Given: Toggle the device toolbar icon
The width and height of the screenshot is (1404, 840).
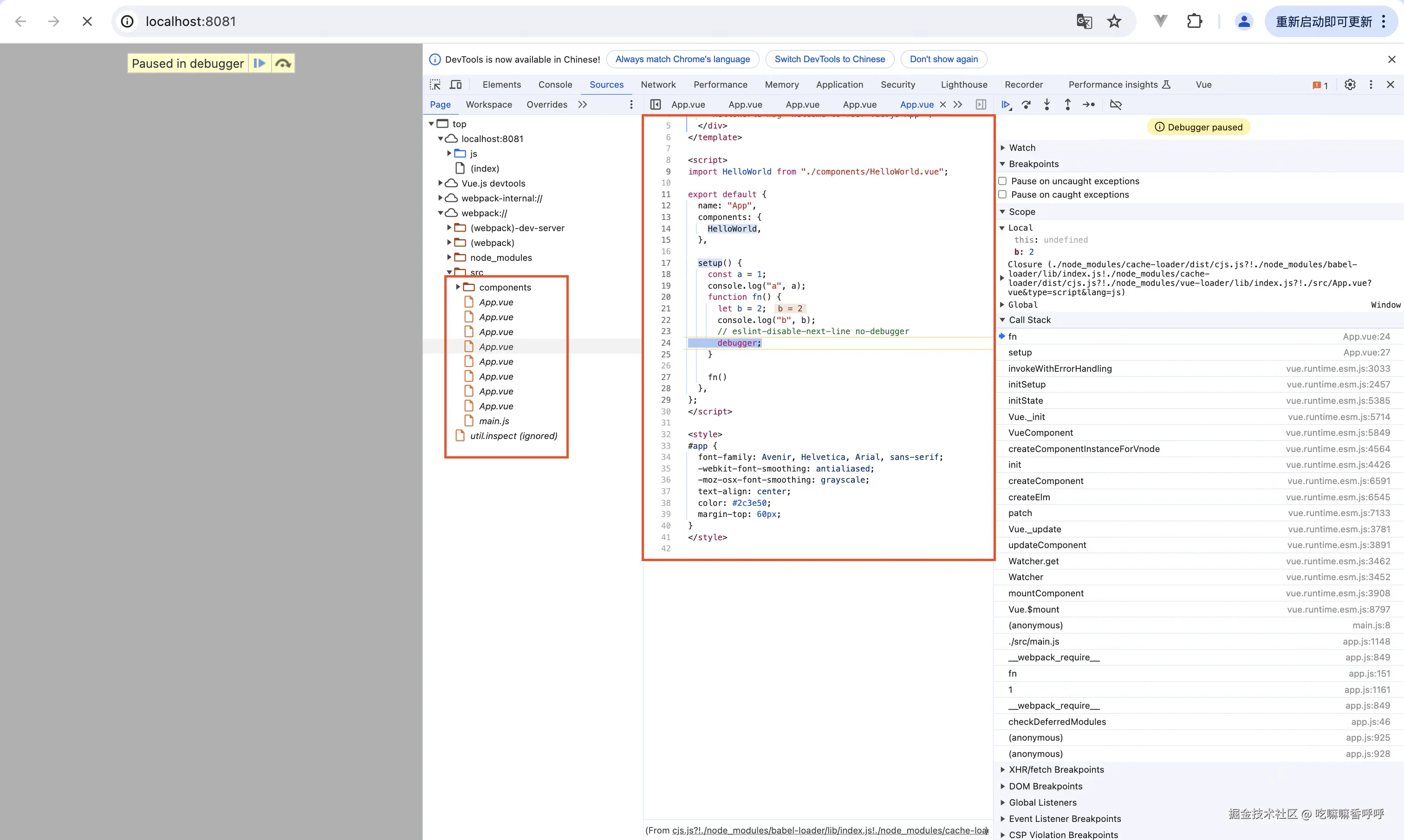Looking at the screenshot, I should click(456, 84).
